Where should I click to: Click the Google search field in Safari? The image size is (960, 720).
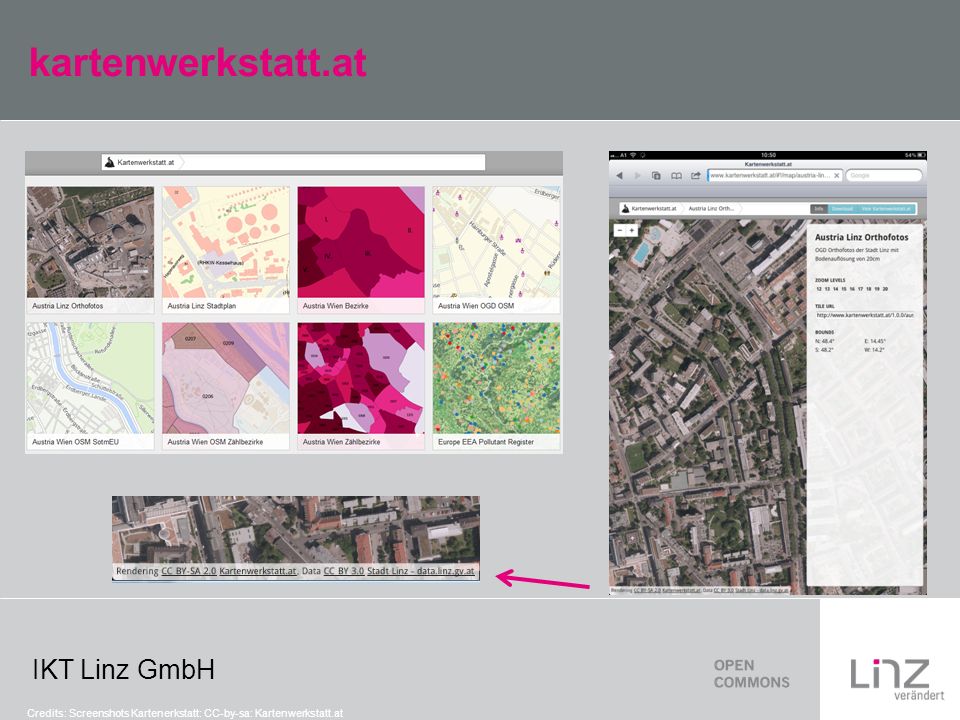point(883,176)
